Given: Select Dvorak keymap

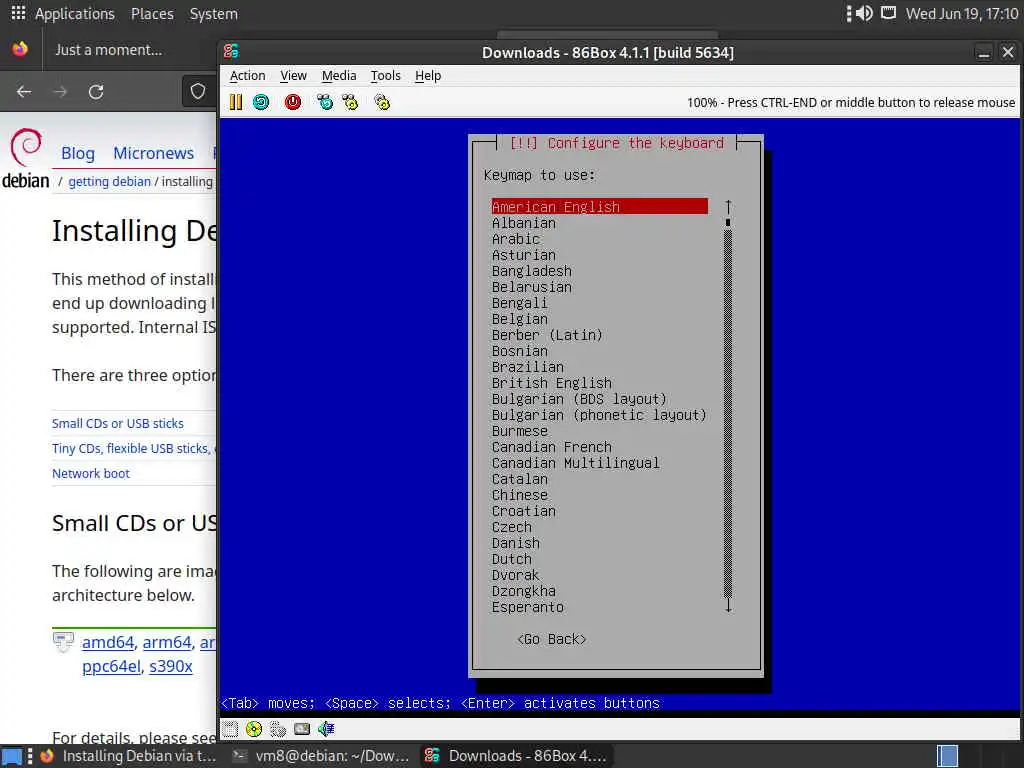Looking at the screenshot, I should pyautogui.click(x=515, y=575).
